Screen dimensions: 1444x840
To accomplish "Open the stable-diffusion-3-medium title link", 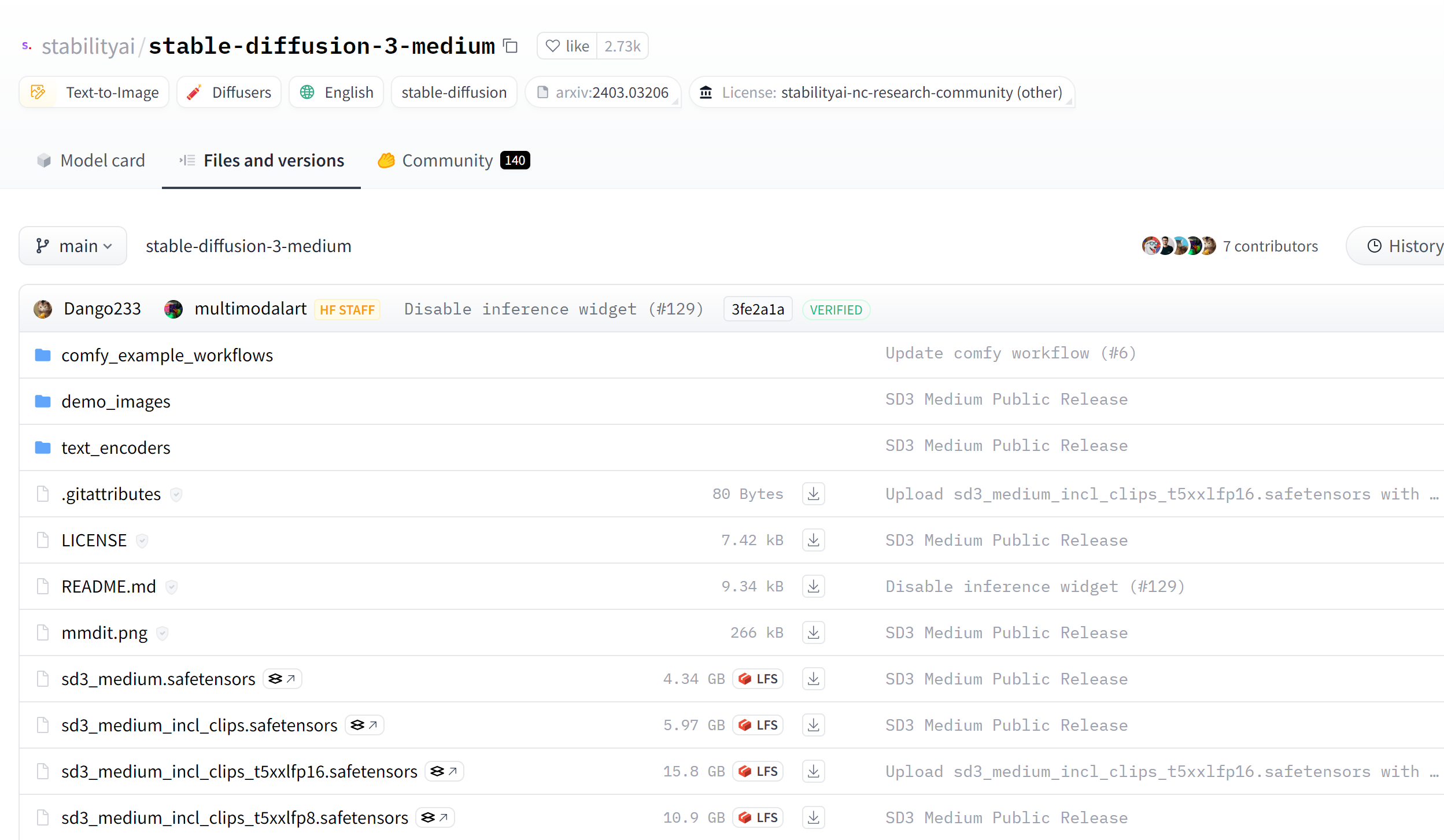I will 322,46.
